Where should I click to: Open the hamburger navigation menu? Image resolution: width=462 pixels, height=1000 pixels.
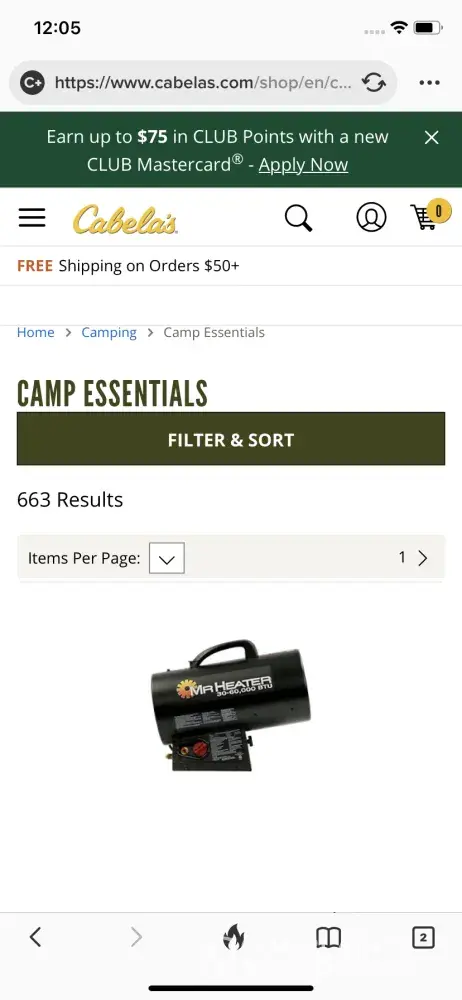pyautogui.click(x=32, y=217)
